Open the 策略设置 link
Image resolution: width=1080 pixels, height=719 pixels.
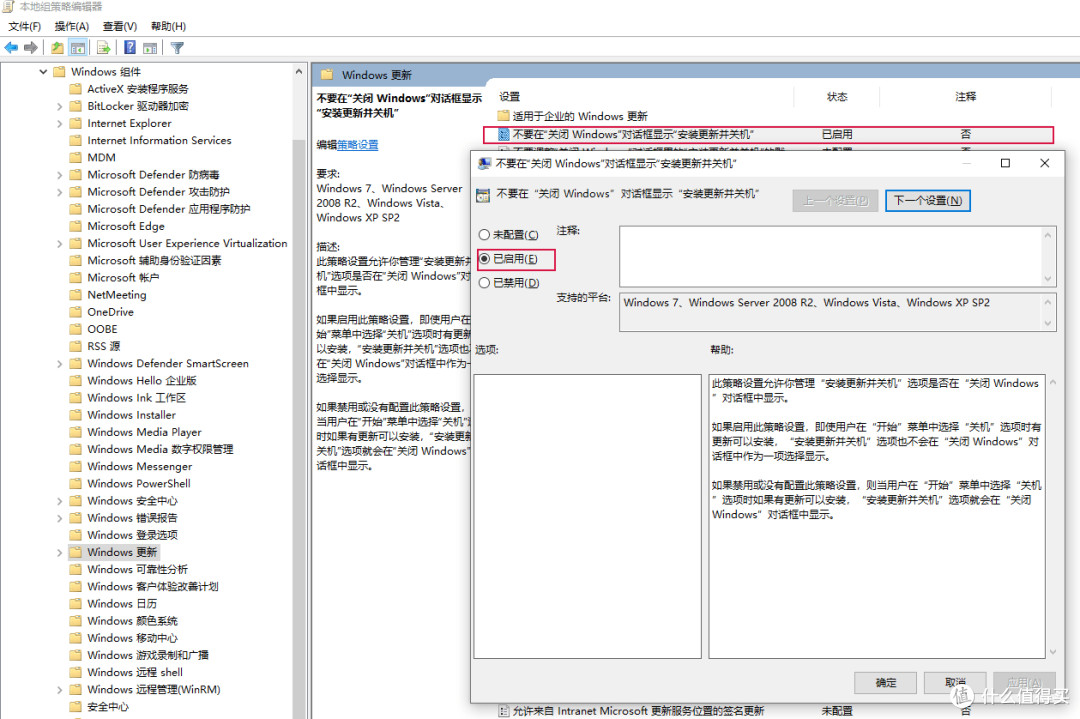point(357,145)
